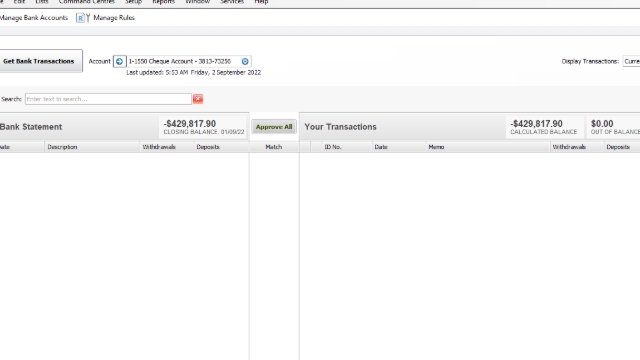Click the Last updated timestamp text

[193, 73]
